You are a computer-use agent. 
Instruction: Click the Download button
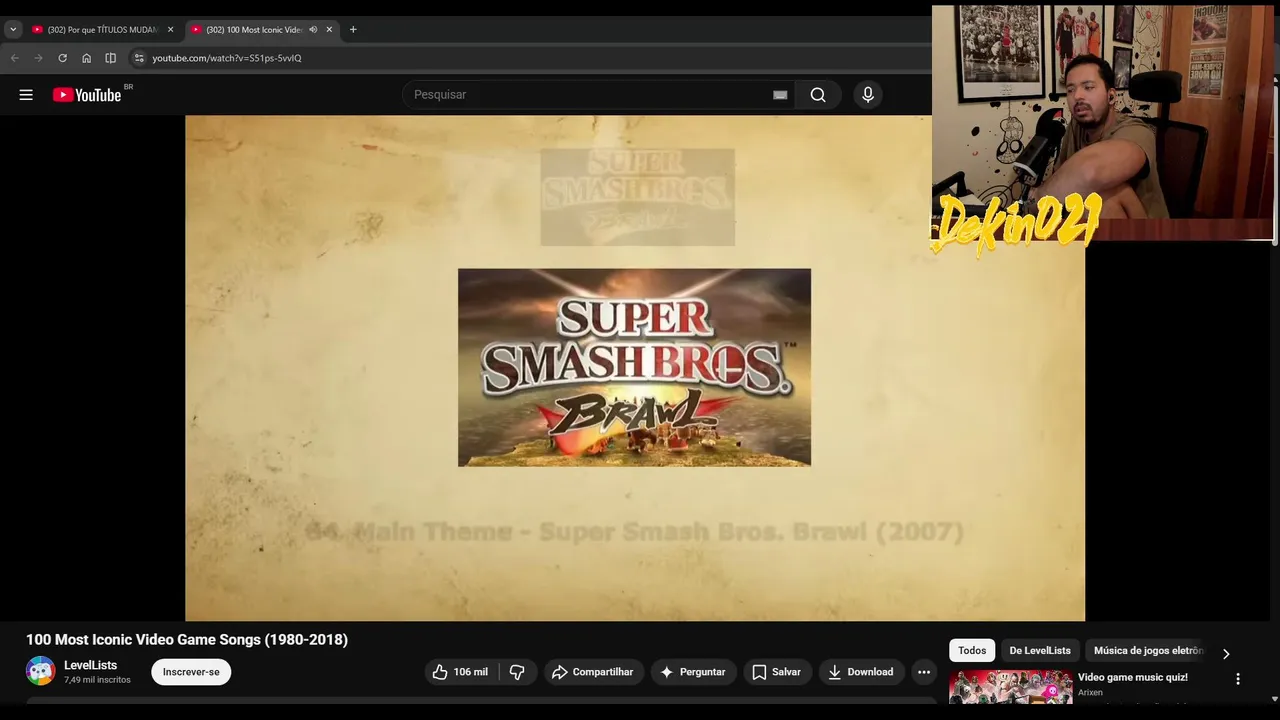[861, 672]
